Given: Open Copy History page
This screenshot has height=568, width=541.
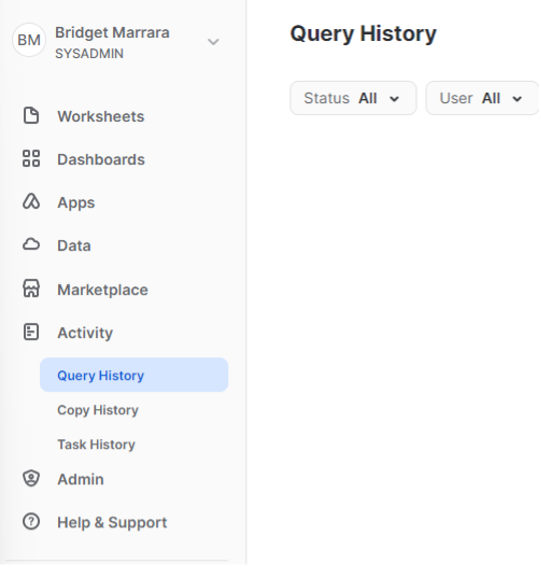Looking at the screenshot, I should pyautogui.click(x=98, y=410).
